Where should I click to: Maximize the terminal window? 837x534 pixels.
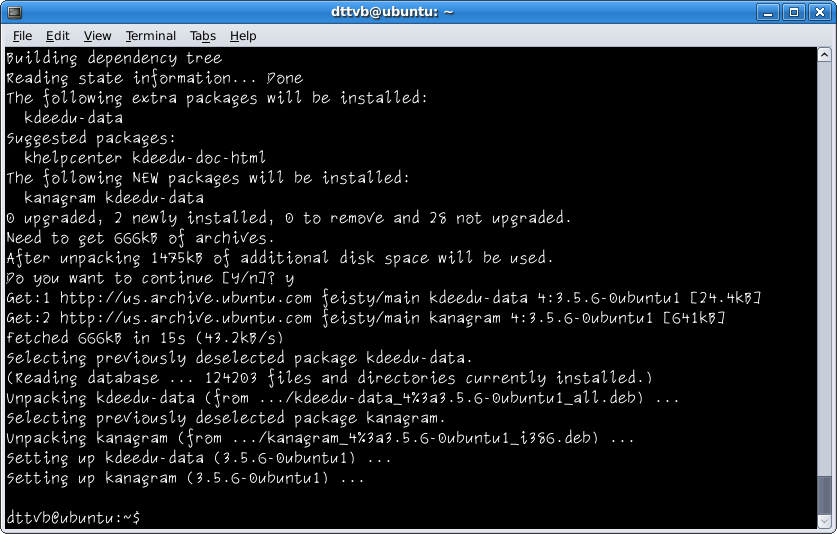point(794,12)
